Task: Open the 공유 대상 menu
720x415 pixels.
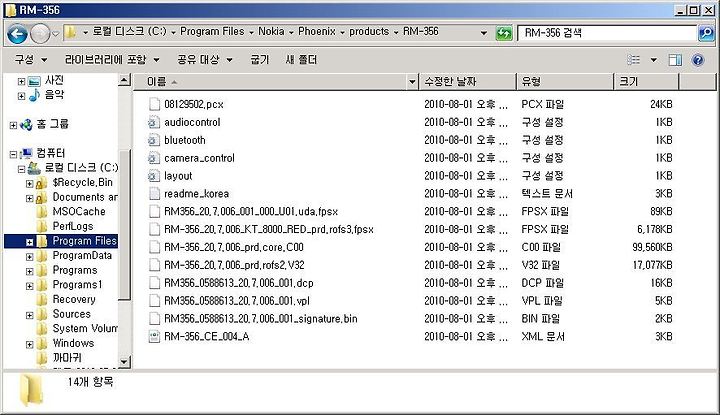Action: [x=205, y=60]
